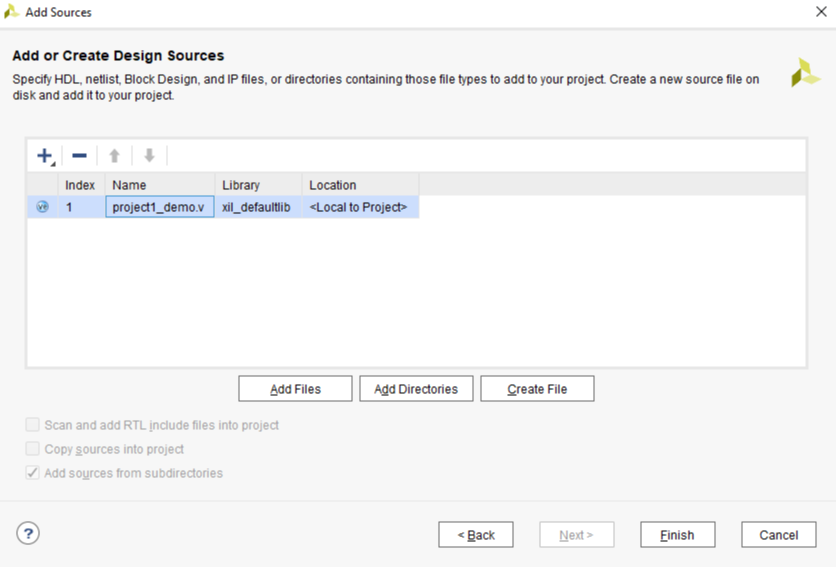Open the xil_defaultlib library cell dropdown
The width and height of the screenshot is (837, 567).
coord(257,207)
